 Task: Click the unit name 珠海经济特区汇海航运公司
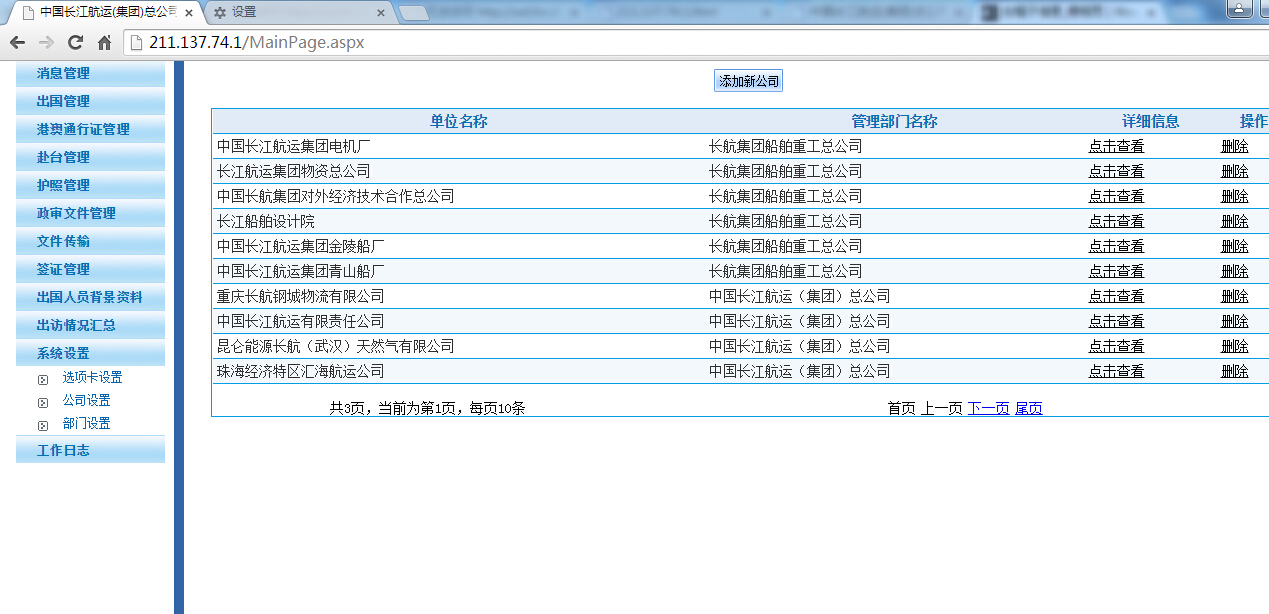pyautogui.click(x=301, y=371)
